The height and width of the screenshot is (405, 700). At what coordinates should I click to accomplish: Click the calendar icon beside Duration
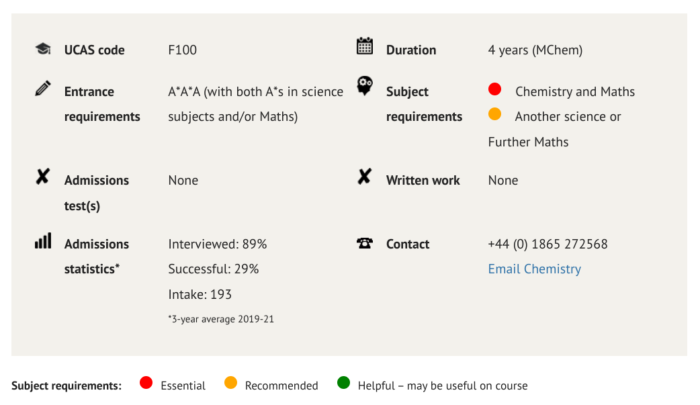click(365, 46)
